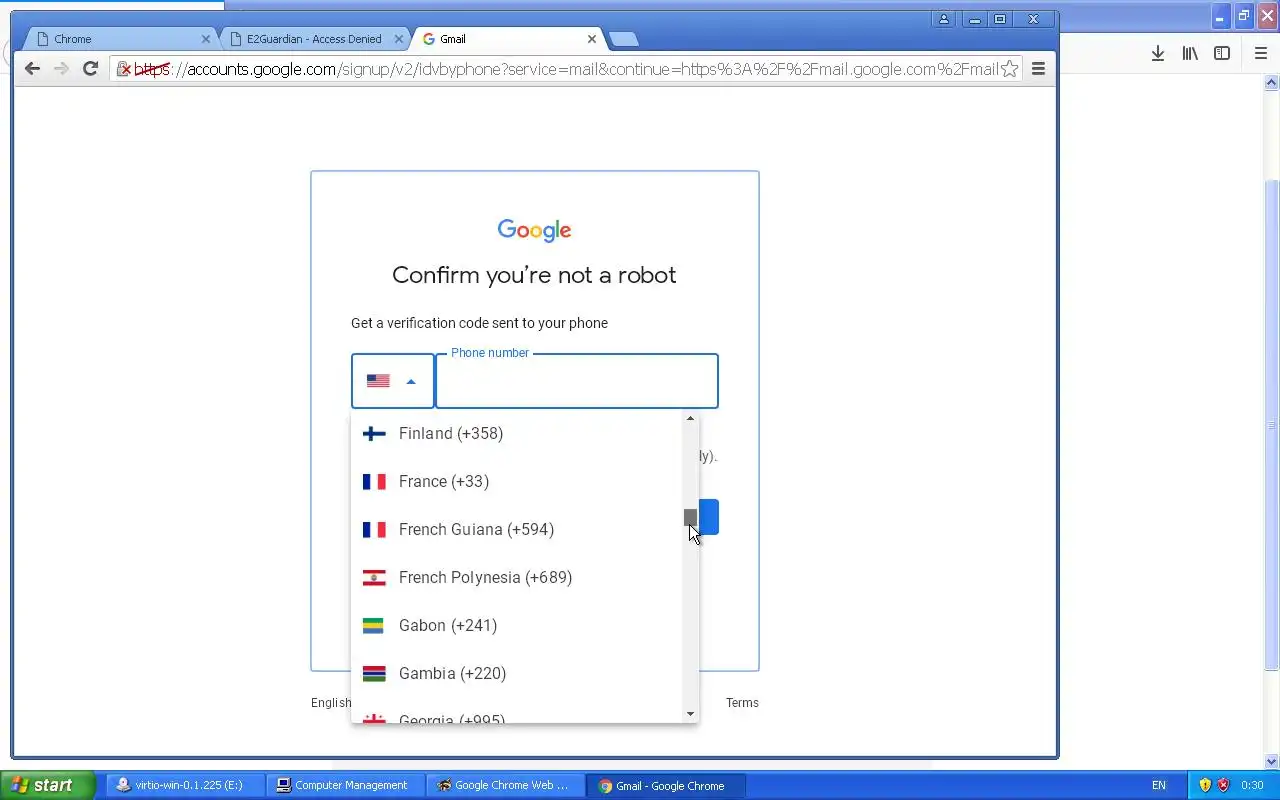Open Firefox downloads arrow in back window
Viewport: 1280px width, 800px height.
point(1158,54)
